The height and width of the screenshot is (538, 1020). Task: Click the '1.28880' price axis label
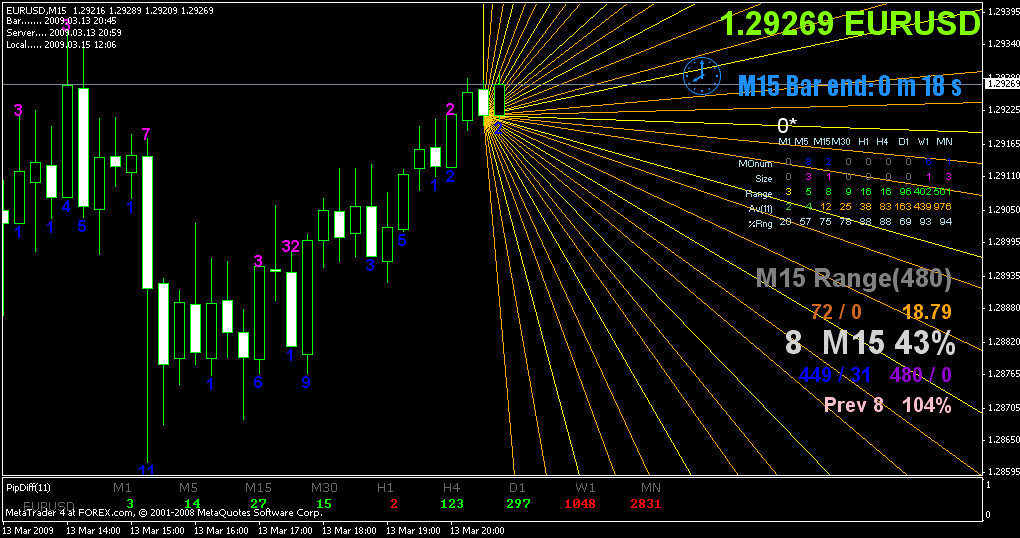tap(1002, 307)
